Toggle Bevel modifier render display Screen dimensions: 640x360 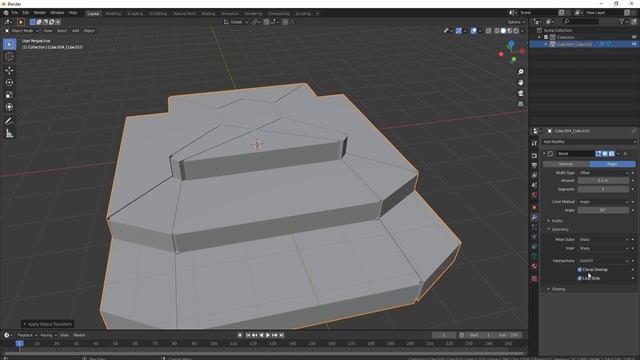pos(611,153)
